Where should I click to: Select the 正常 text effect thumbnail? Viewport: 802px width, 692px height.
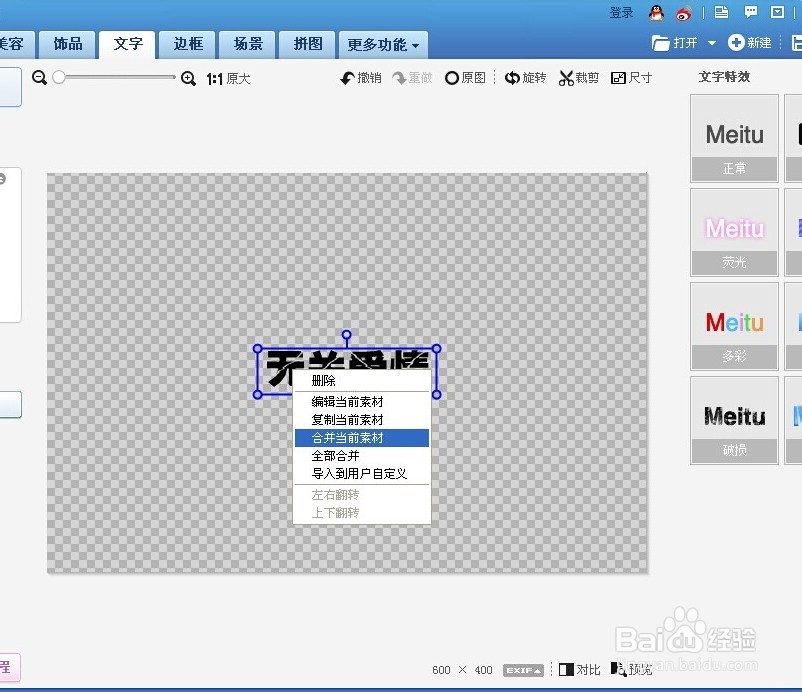pyautogui.click(x=734, y=138)
